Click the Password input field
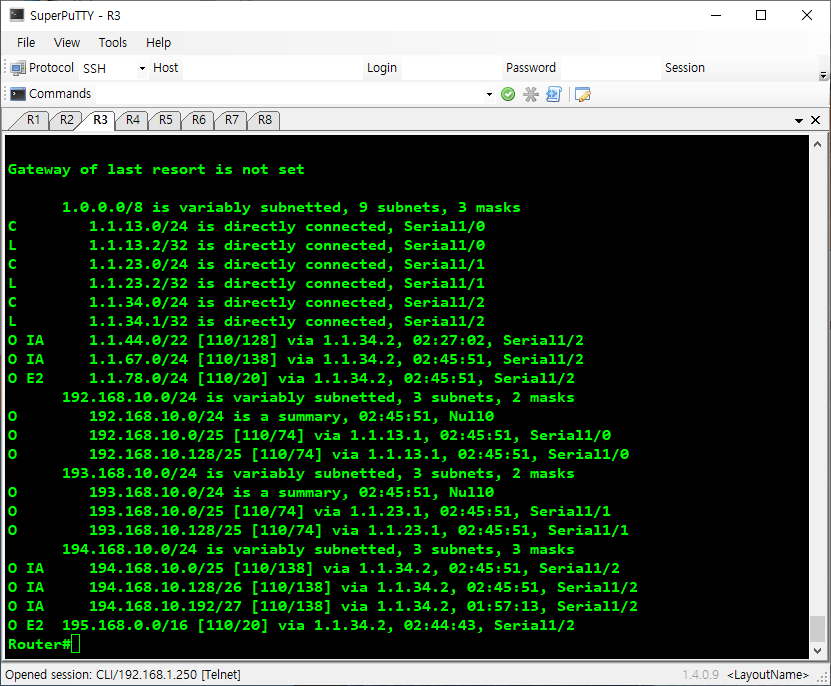 point(611,68)
